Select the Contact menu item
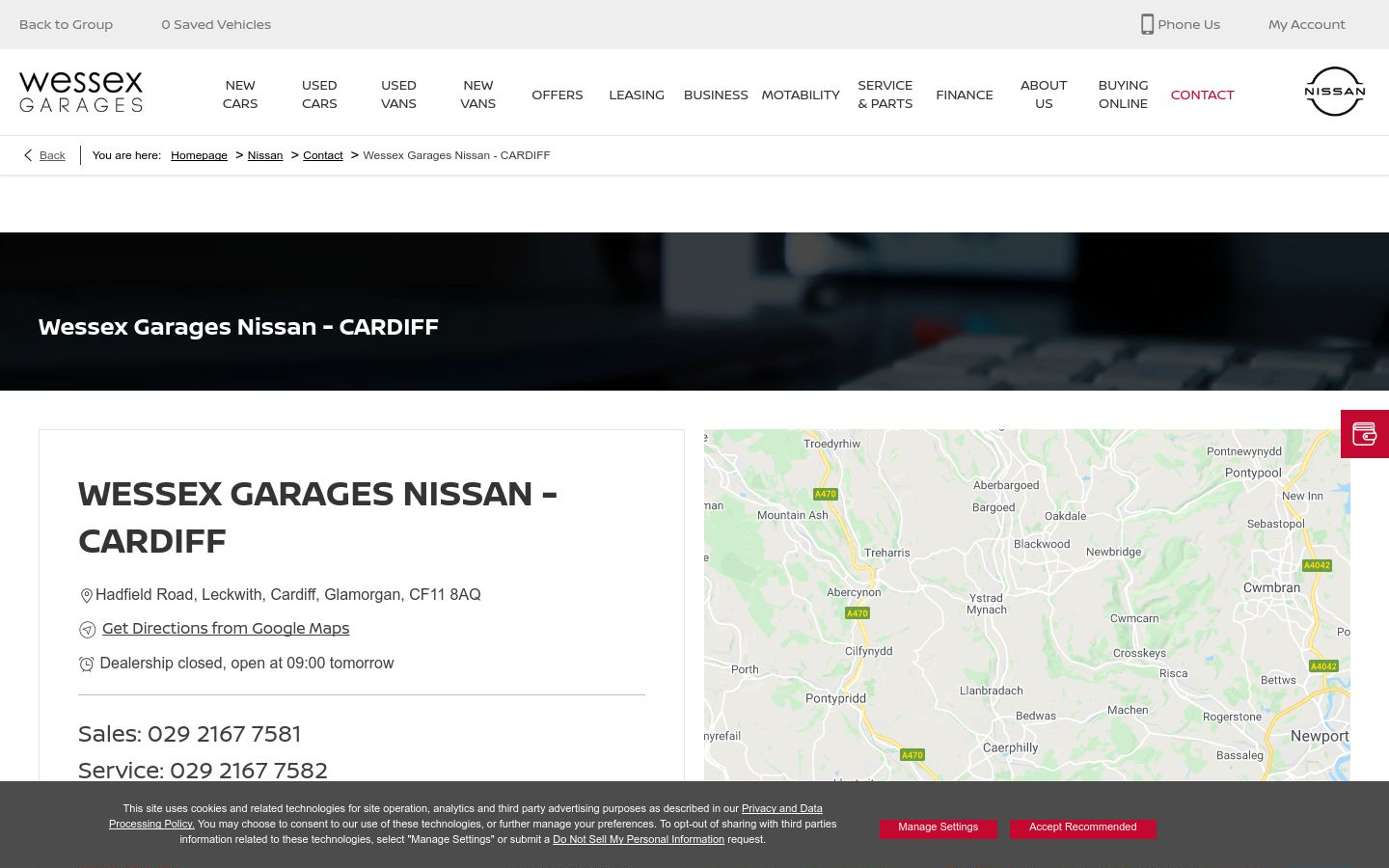Image resolution: width=1389 pixels, height=868 pixels. [1202, 95]
